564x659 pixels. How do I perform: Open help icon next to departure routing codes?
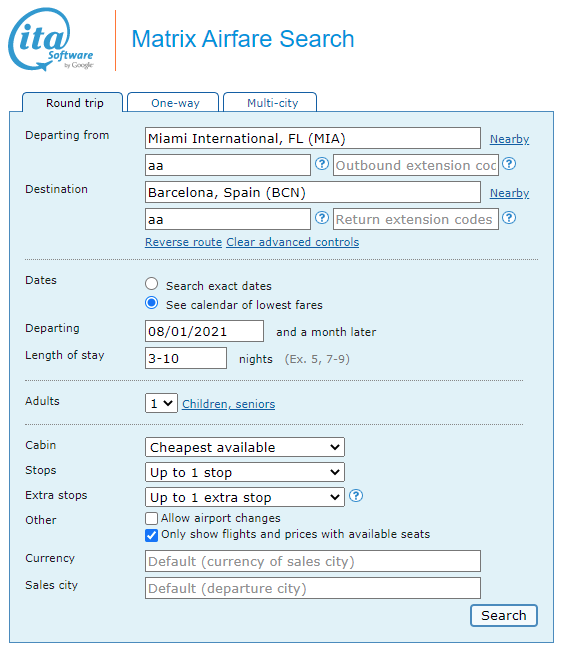(x=322, y=164)
